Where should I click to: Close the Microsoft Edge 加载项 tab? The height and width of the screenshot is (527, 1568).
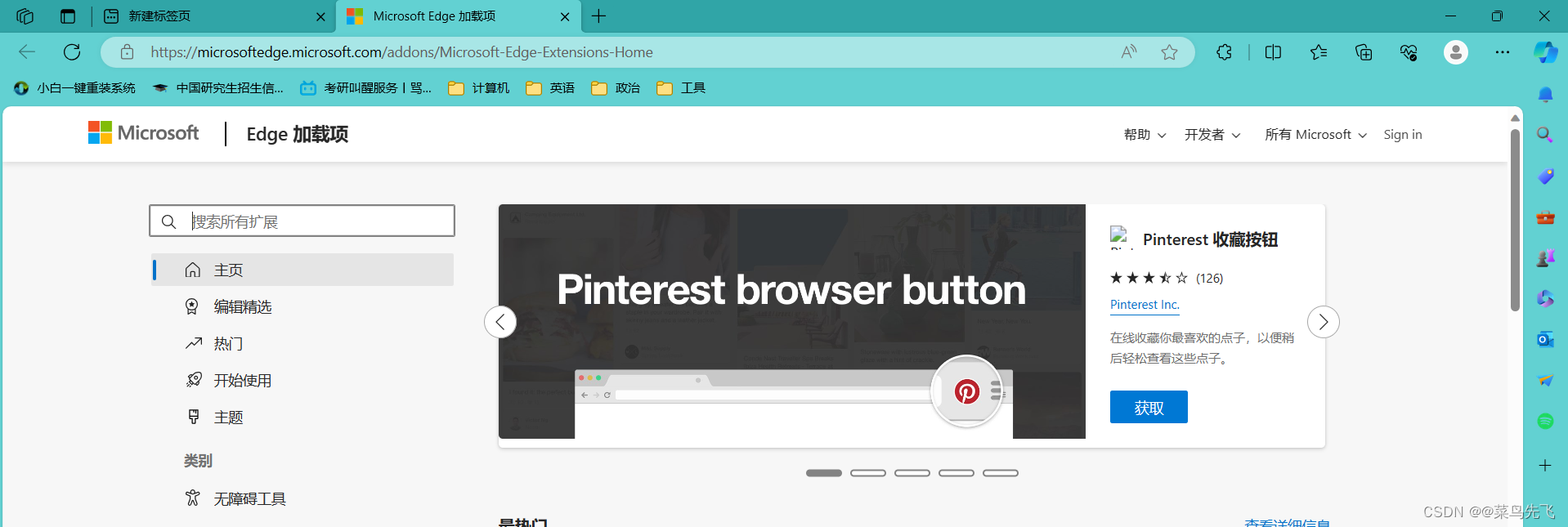click(565, 16)
